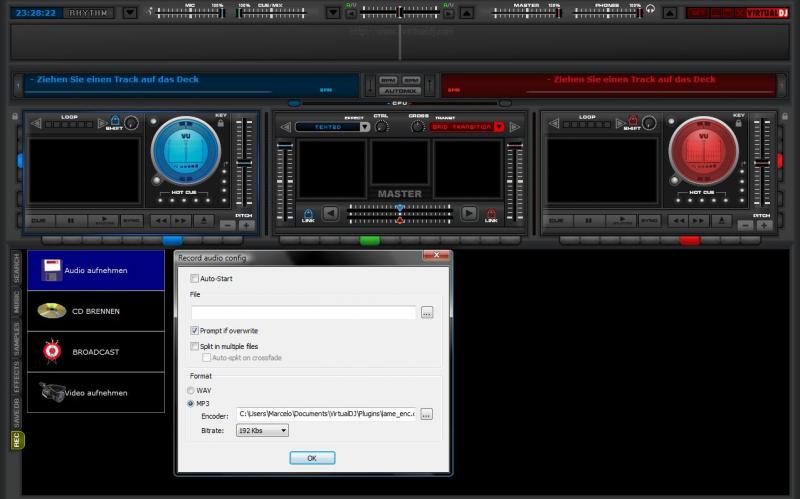
Task: Select the Video aufnehmen option
Action: [x=96, y=392]
